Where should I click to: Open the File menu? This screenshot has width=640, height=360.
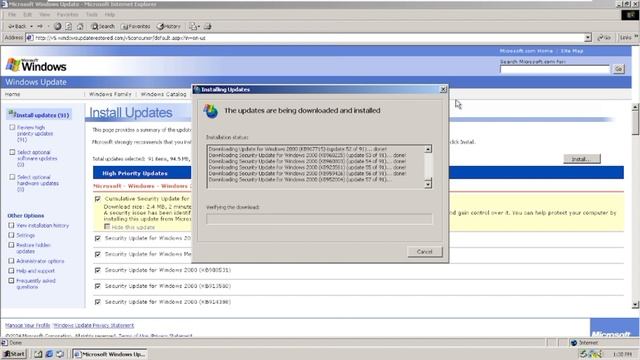(x=12, y=15)
